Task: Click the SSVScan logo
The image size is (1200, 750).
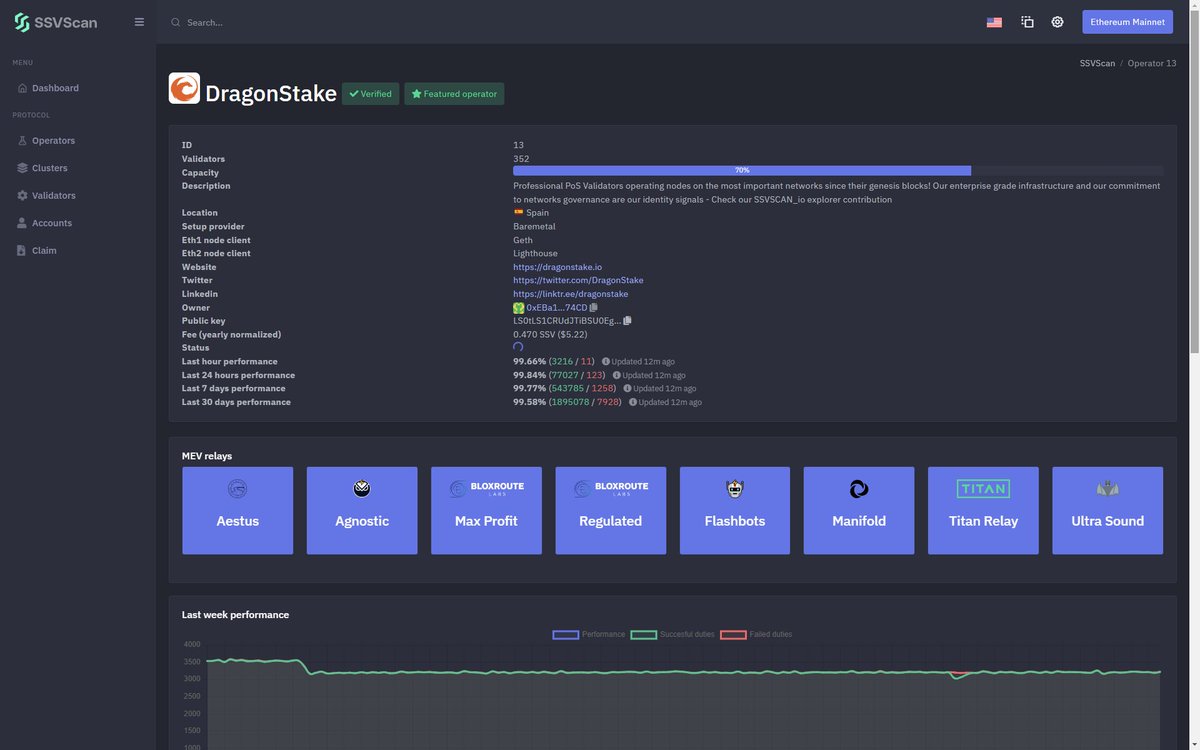Action: (56, 22)
